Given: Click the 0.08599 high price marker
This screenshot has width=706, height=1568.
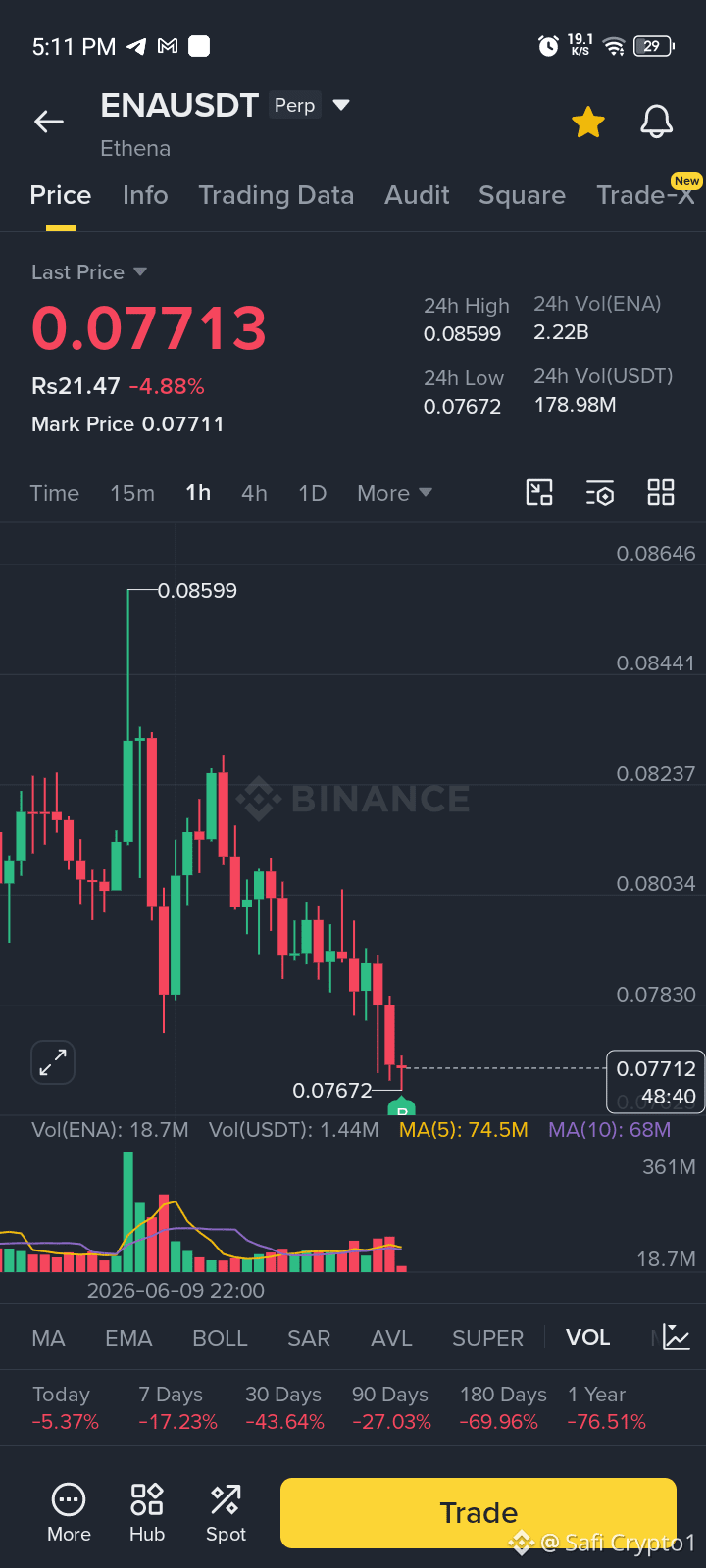Looking at the screenshot, I should point(197,591).
